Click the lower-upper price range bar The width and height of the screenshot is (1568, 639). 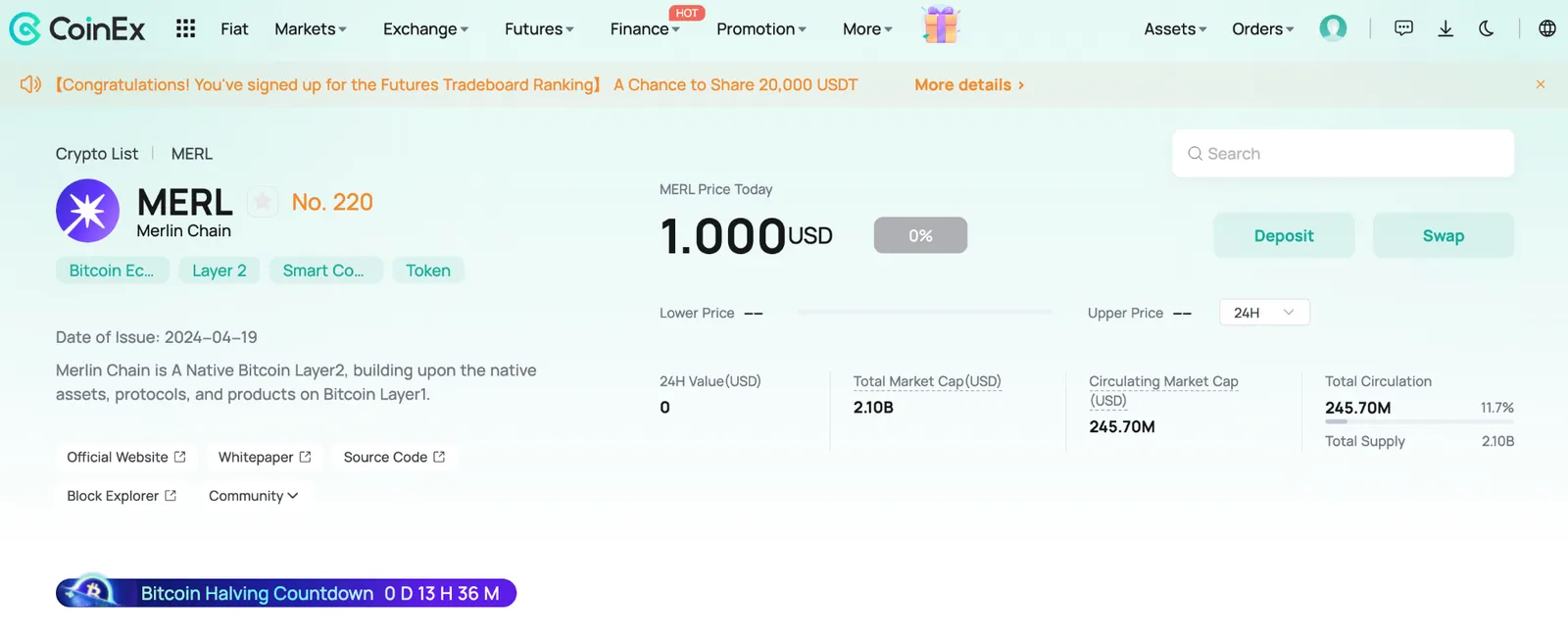[x=925, y=313]
